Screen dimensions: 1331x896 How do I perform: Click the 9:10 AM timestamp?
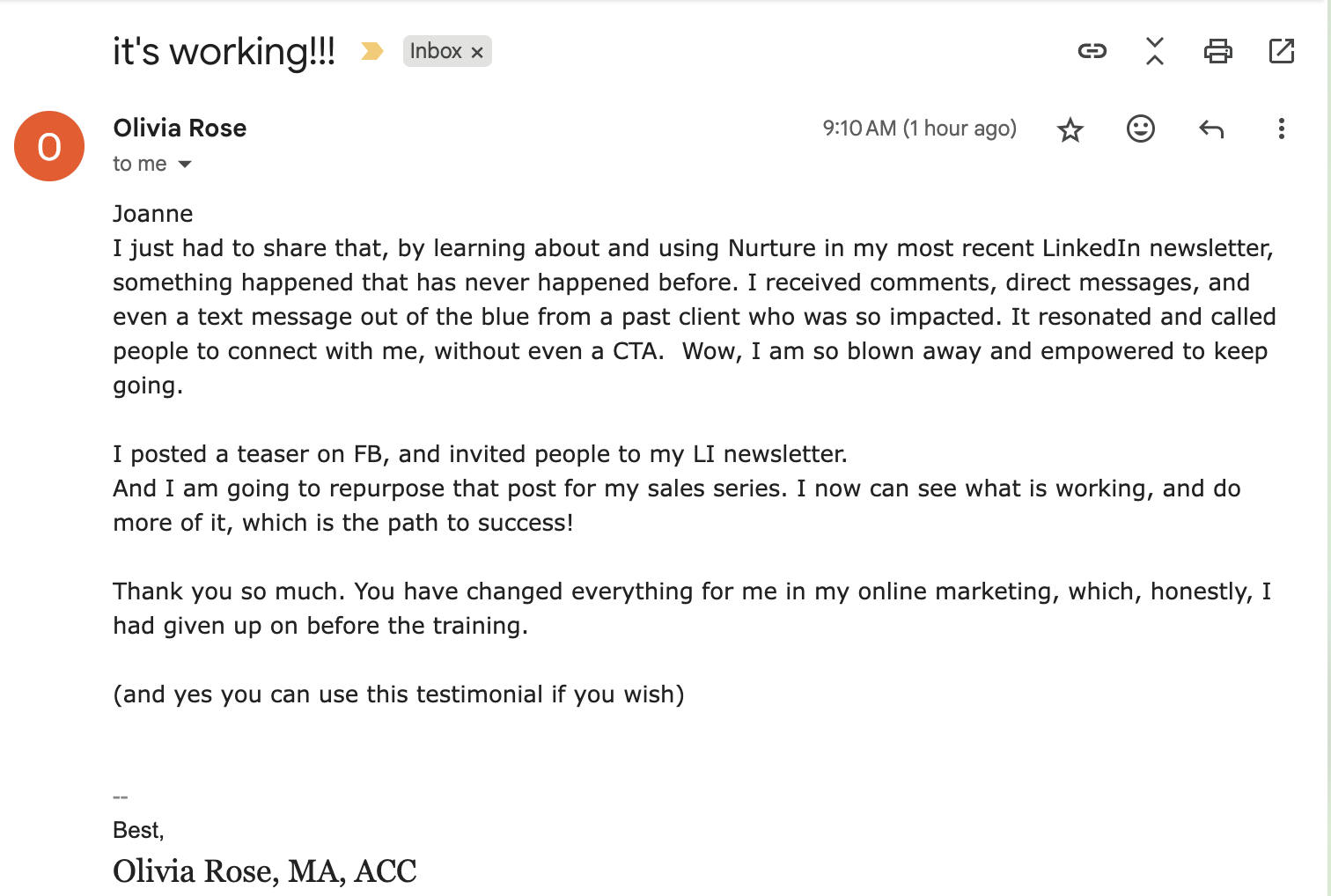pyautogui.click(x=919, y=129)
